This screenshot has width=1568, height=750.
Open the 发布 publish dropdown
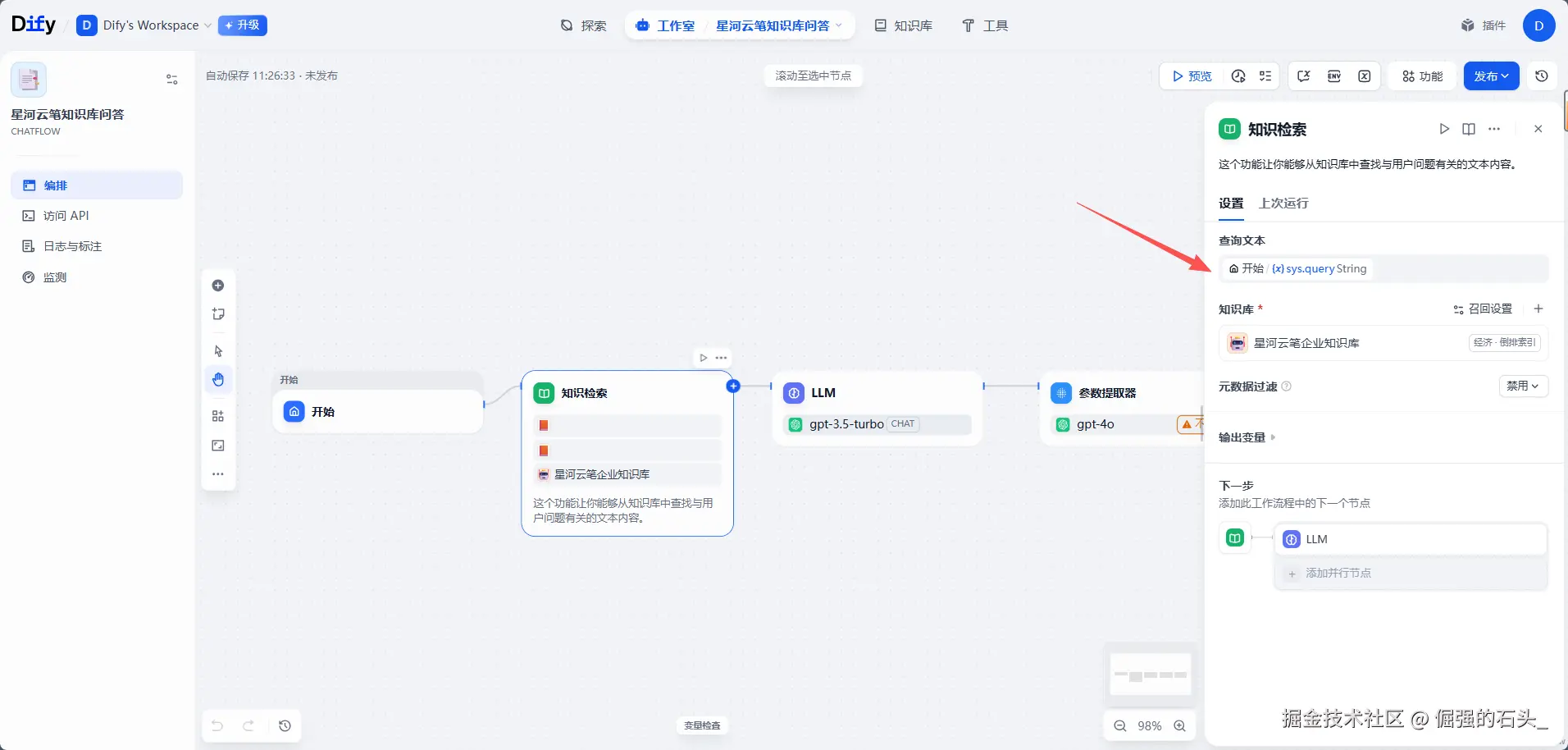click(1492, 76)
